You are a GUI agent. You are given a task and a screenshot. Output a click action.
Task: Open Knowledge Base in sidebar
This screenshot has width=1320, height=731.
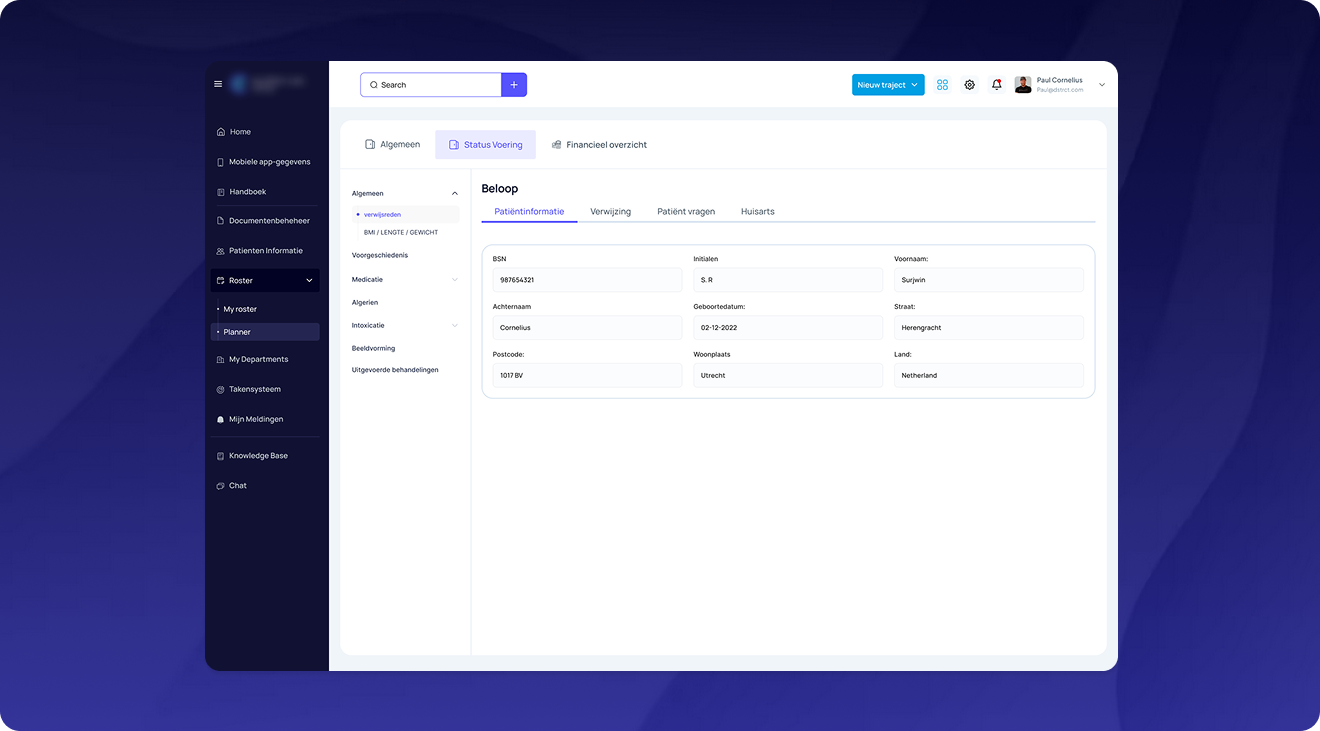[x=258, y=456]
